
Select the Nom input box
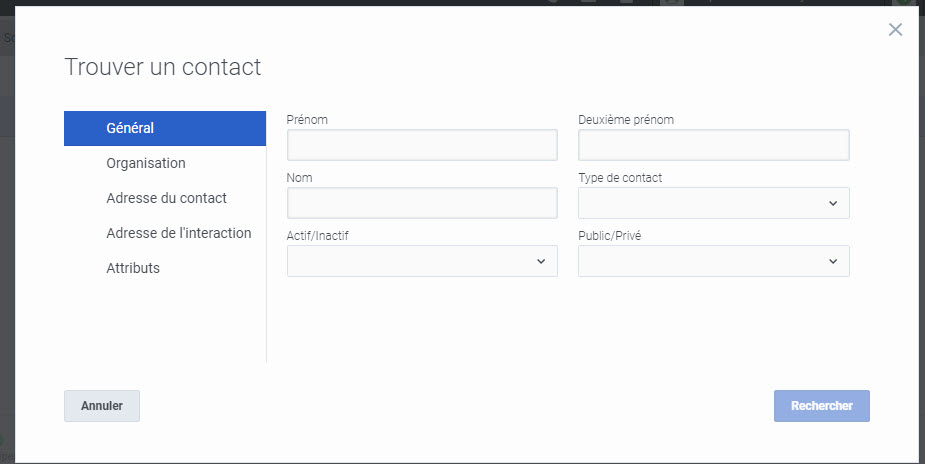coord(422,203)
